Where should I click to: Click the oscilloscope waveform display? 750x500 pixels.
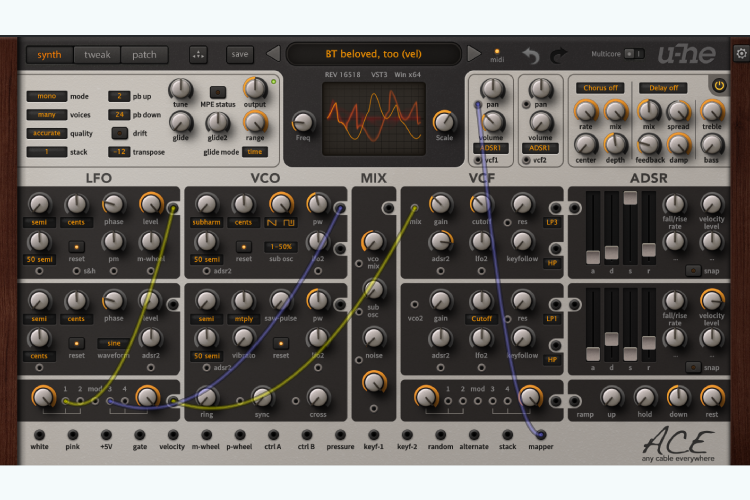(x=374, y=119)
